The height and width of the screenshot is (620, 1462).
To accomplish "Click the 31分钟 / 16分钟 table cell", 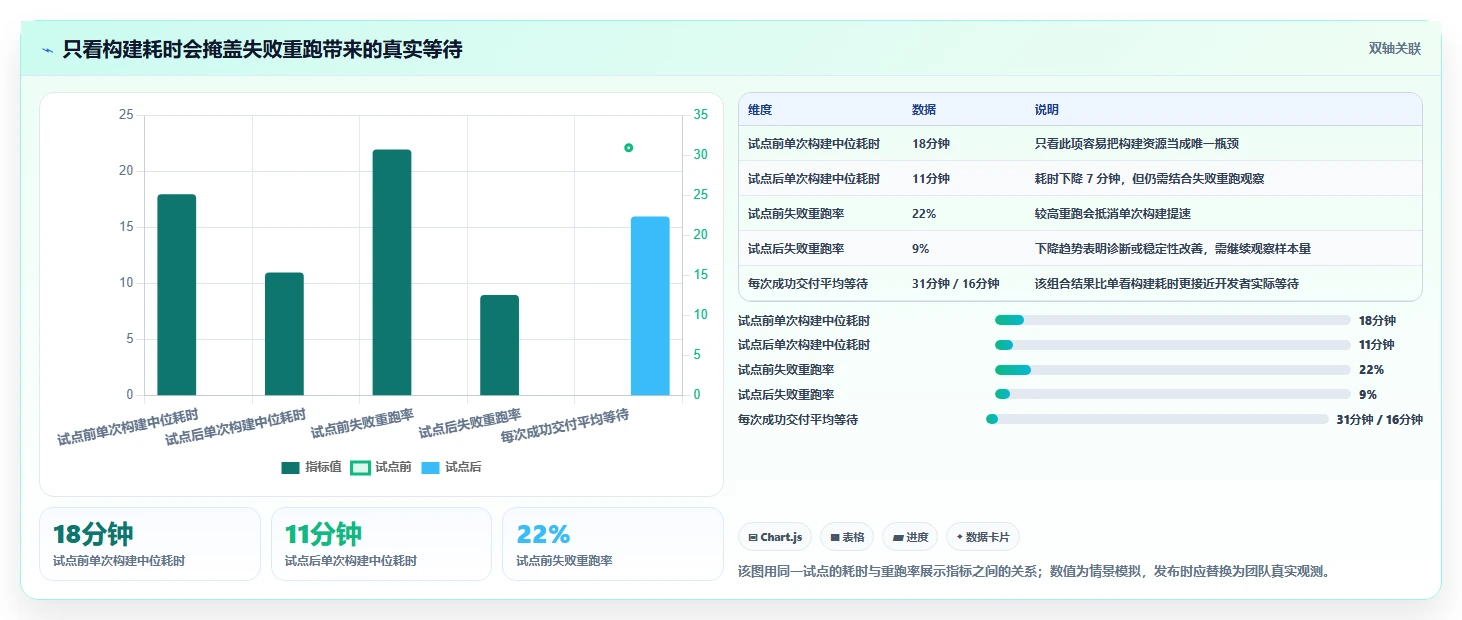I will [956, 284].
